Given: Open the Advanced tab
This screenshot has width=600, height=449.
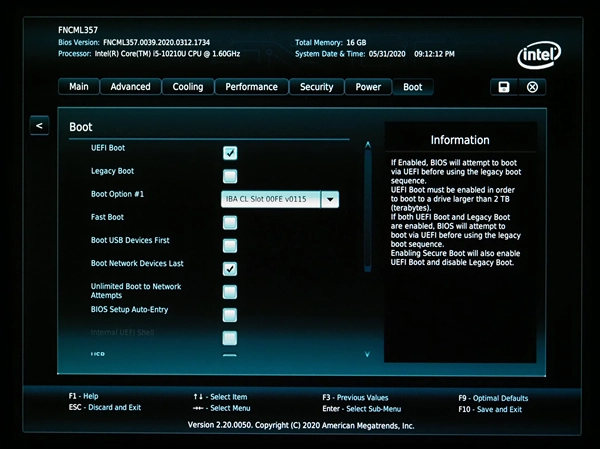Looking at the screenshot, I should tap(130, 87).
